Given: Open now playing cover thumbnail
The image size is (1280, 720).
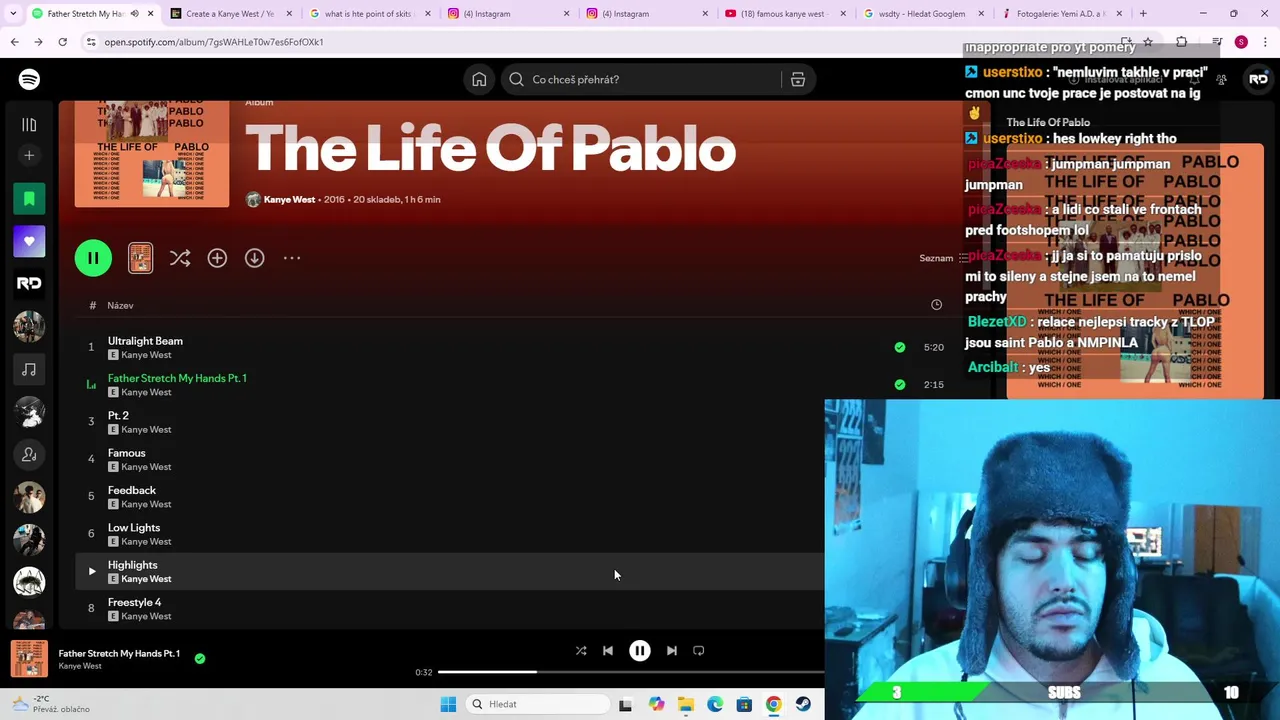Looking at the screenshot, I should (x=29, y=659).
